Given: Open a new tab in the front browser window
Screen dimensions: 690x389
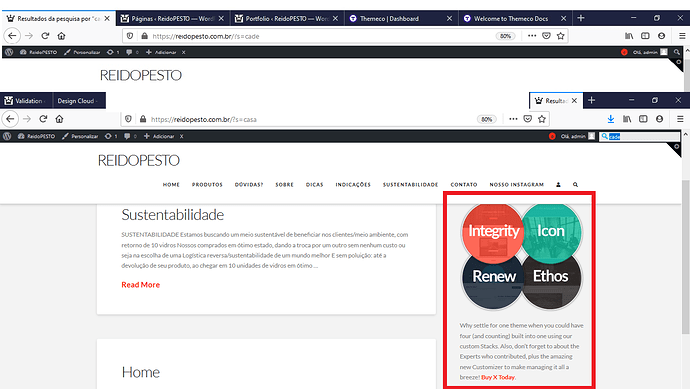Looking at the screenshot, I should tap(591, 100).
